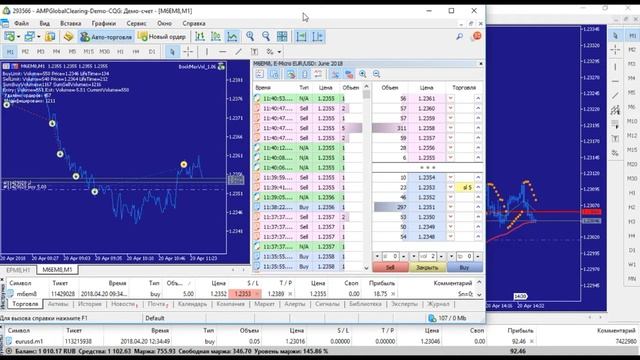Click the vol input field
This screenshot has width=640, height=360.
point(427,256)
